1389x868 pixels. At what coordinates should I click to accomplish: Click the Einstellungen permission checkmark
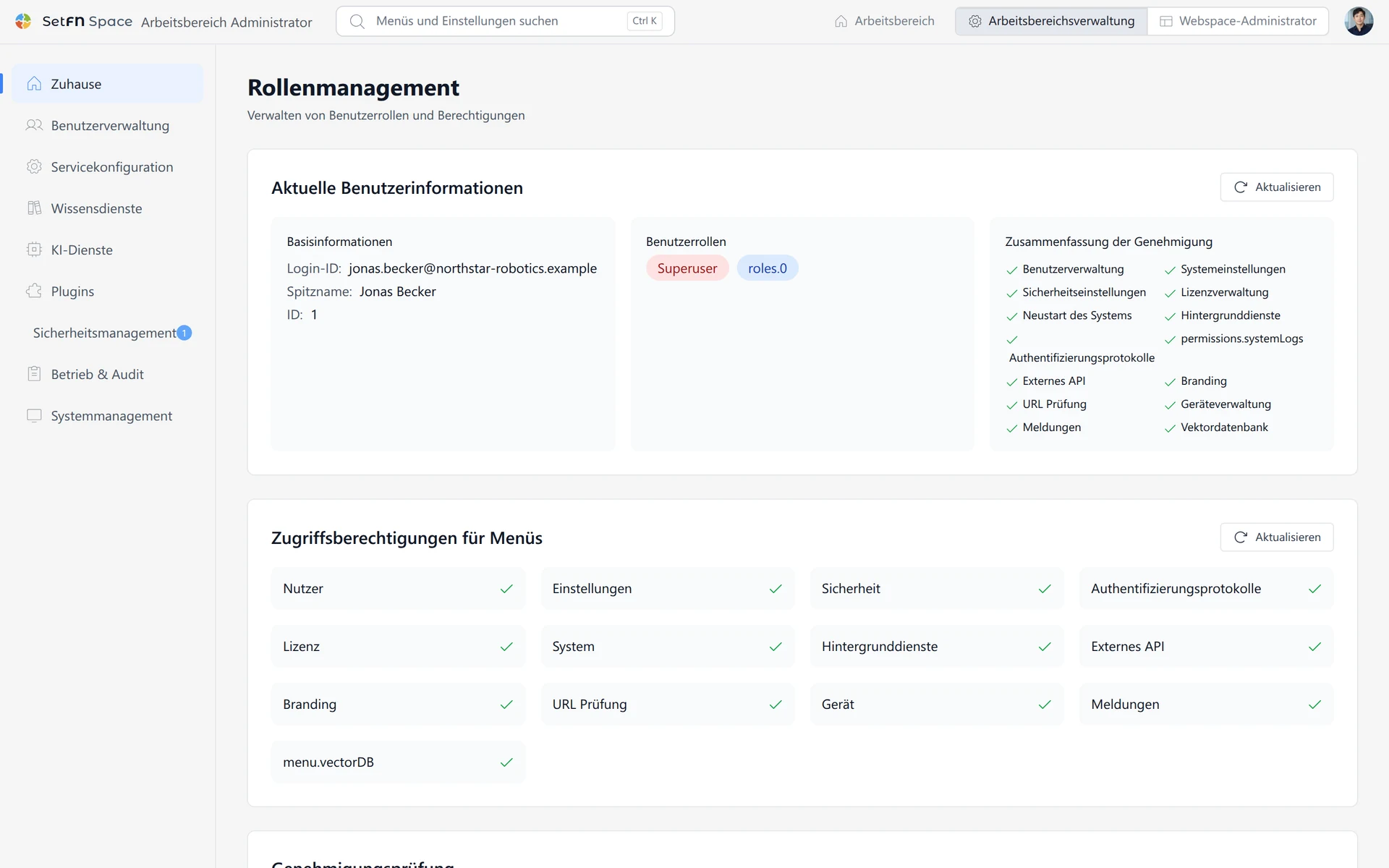pyautogui.click(x=776, y=589)
